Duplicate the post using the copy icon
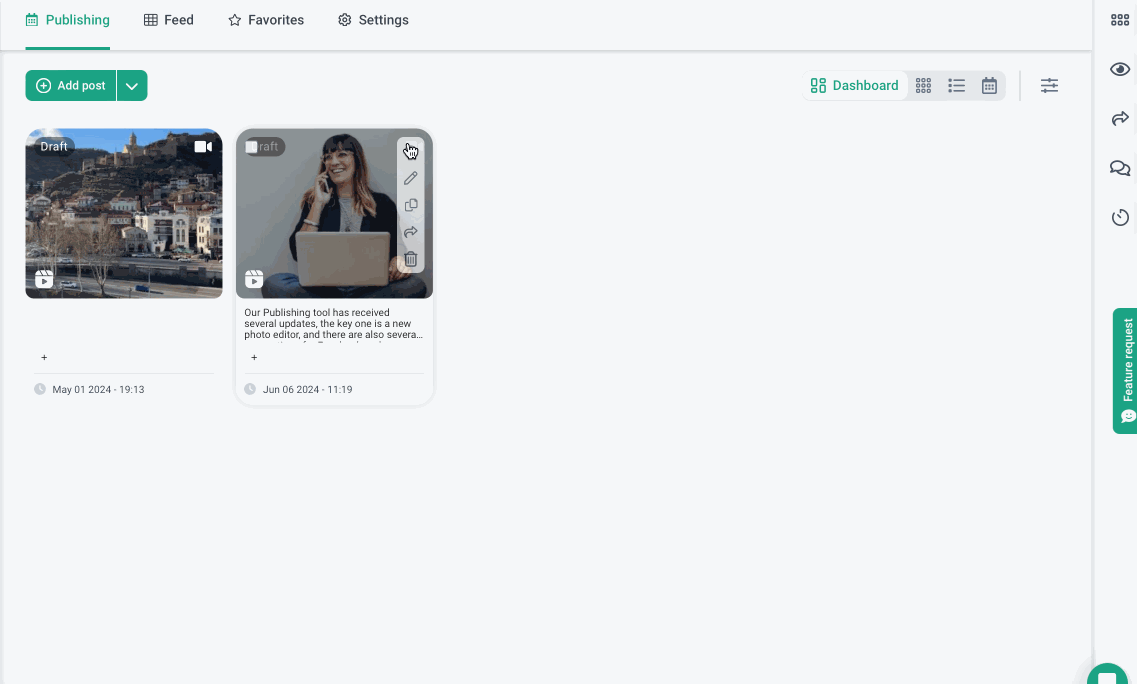Viewport: 1137px width, 684px height. tap(410, 205)
